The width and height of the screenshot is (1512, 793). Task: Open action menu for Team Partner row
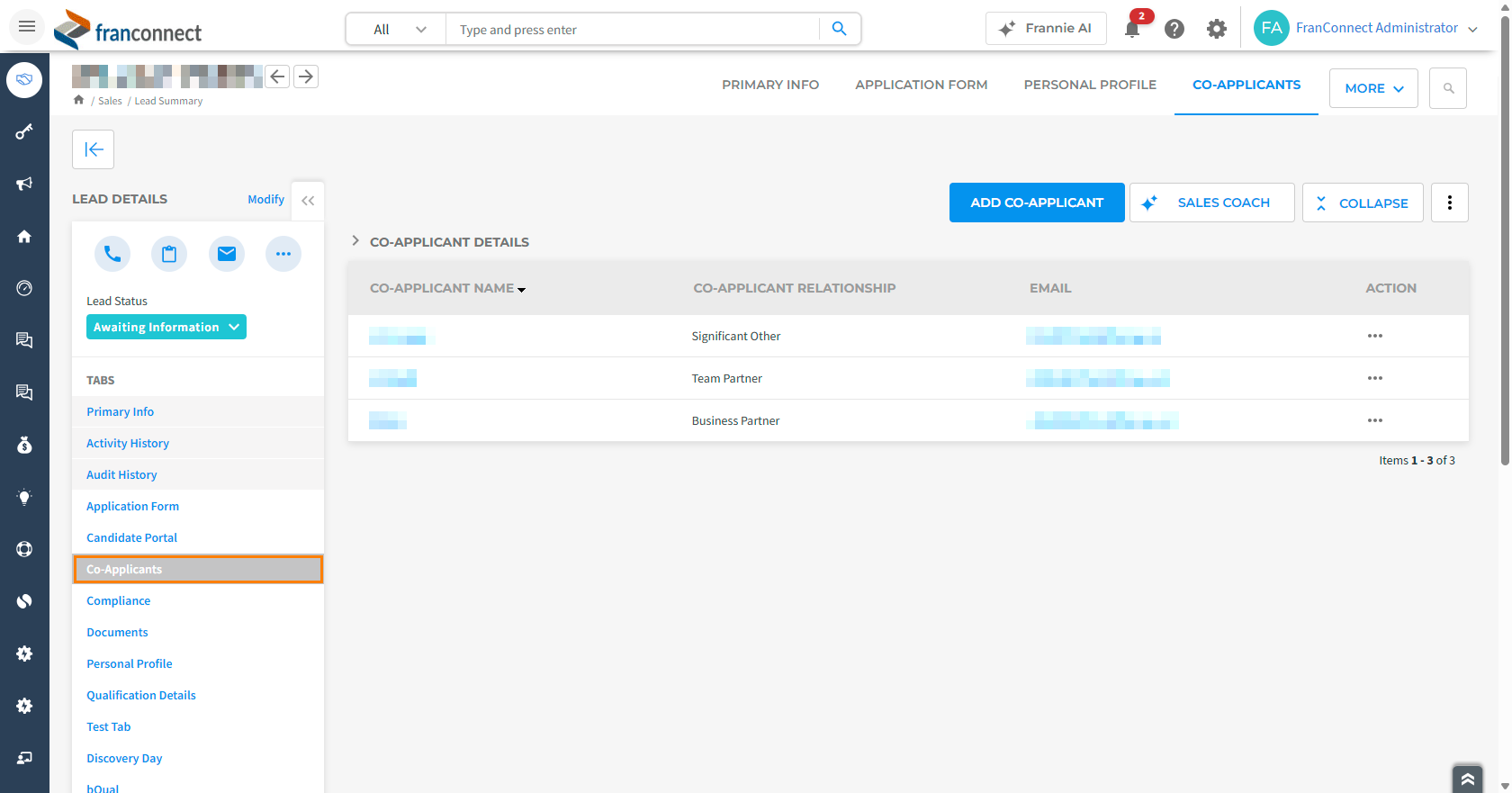coord(1375,378)
